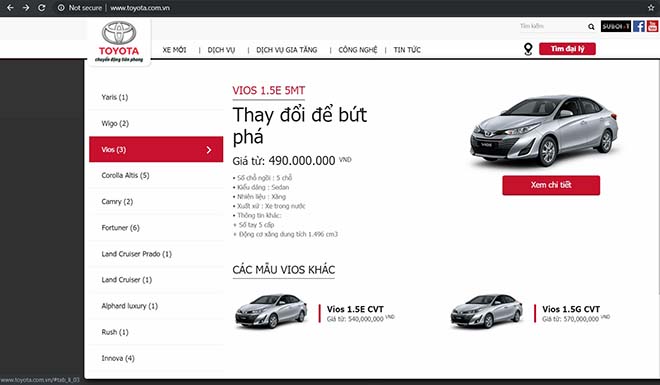Click the Động cơ xăng dung tích 1.496 cm3 line
The height and width of the screenshot is (385, 660).
pos(285,234)
